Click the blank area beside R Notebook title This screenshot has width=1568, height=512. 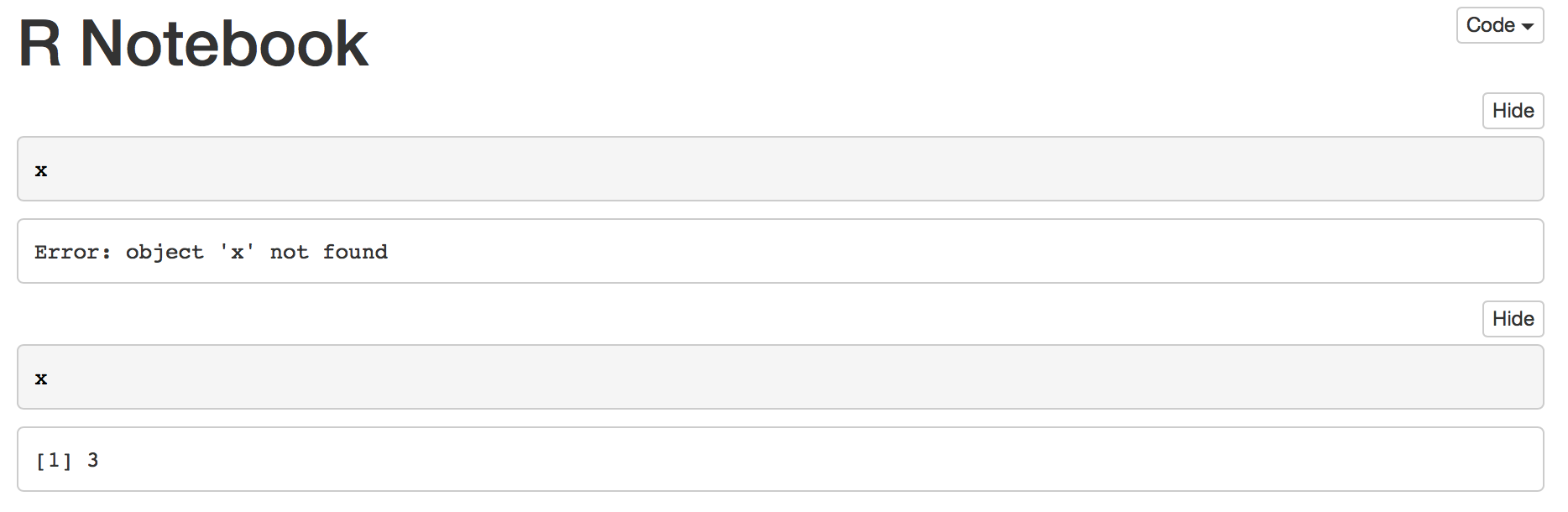coord(755,42)
